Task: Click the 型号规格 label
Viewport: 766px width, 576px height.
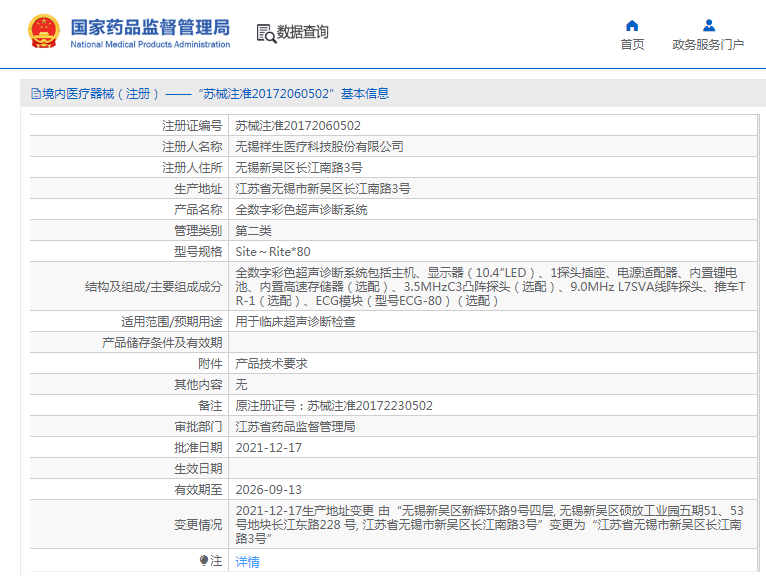Action: pos(198,252)
